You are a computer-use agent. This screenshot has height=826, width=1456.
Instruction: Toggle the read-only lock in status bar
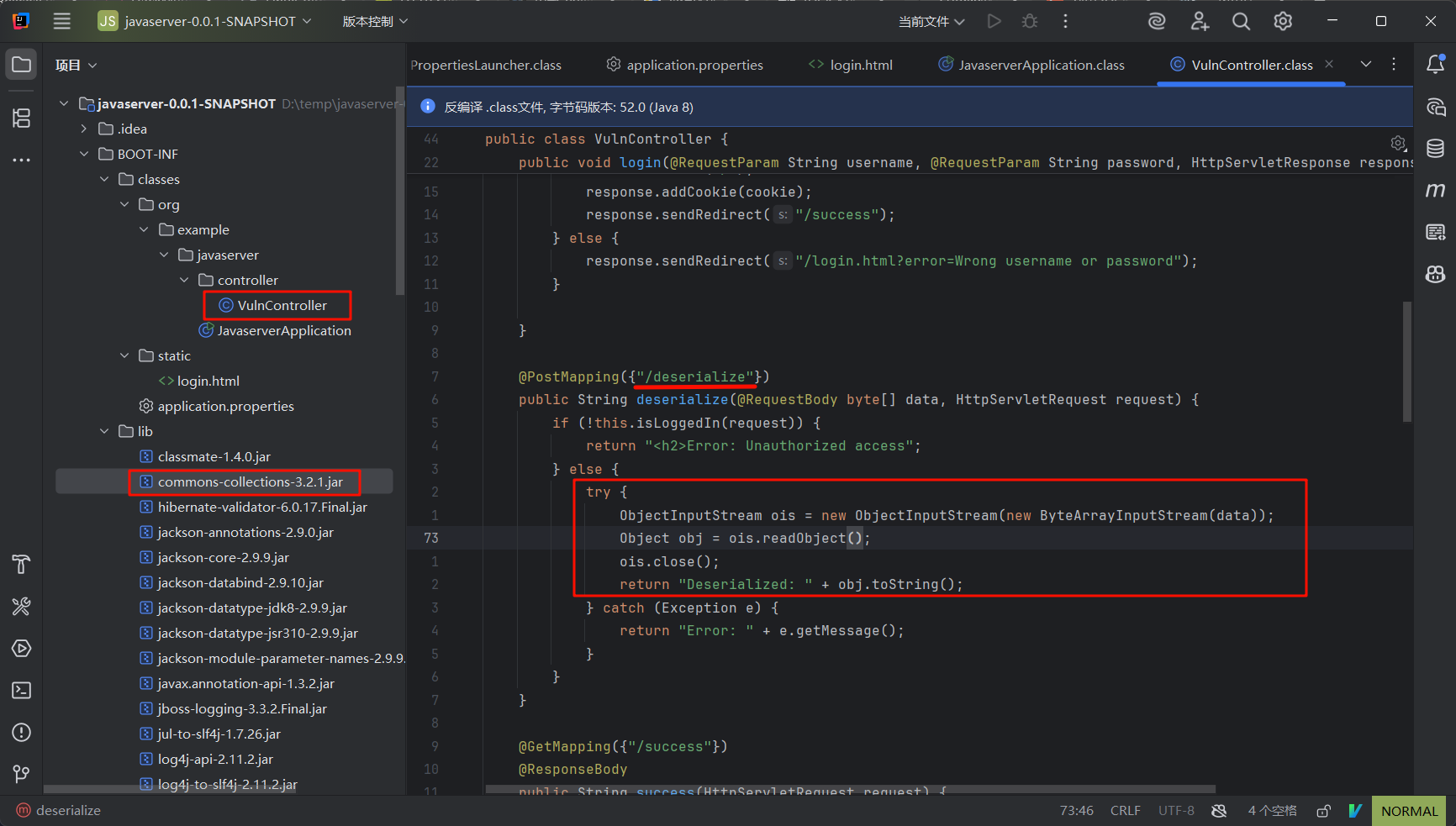point(1323,811)
